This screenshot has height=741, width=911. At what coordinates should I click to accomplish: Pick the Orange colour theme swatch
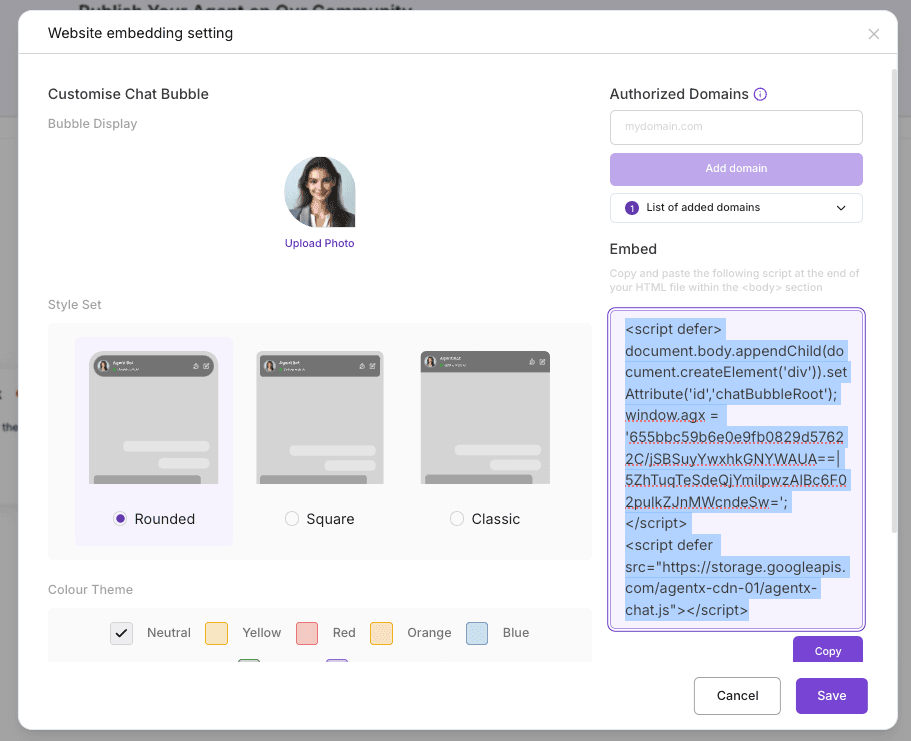point(381,633)
